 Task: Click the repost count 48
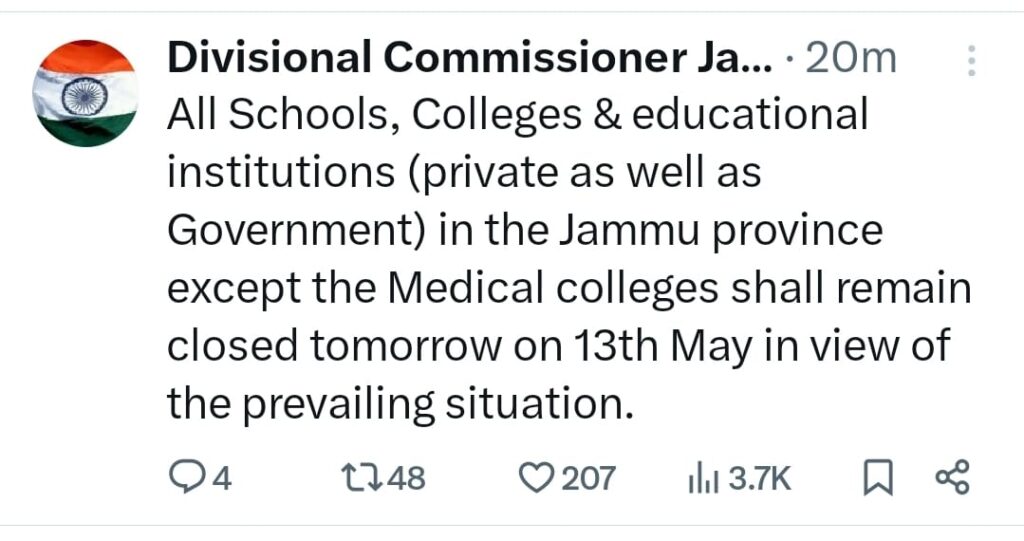(406, 478)
